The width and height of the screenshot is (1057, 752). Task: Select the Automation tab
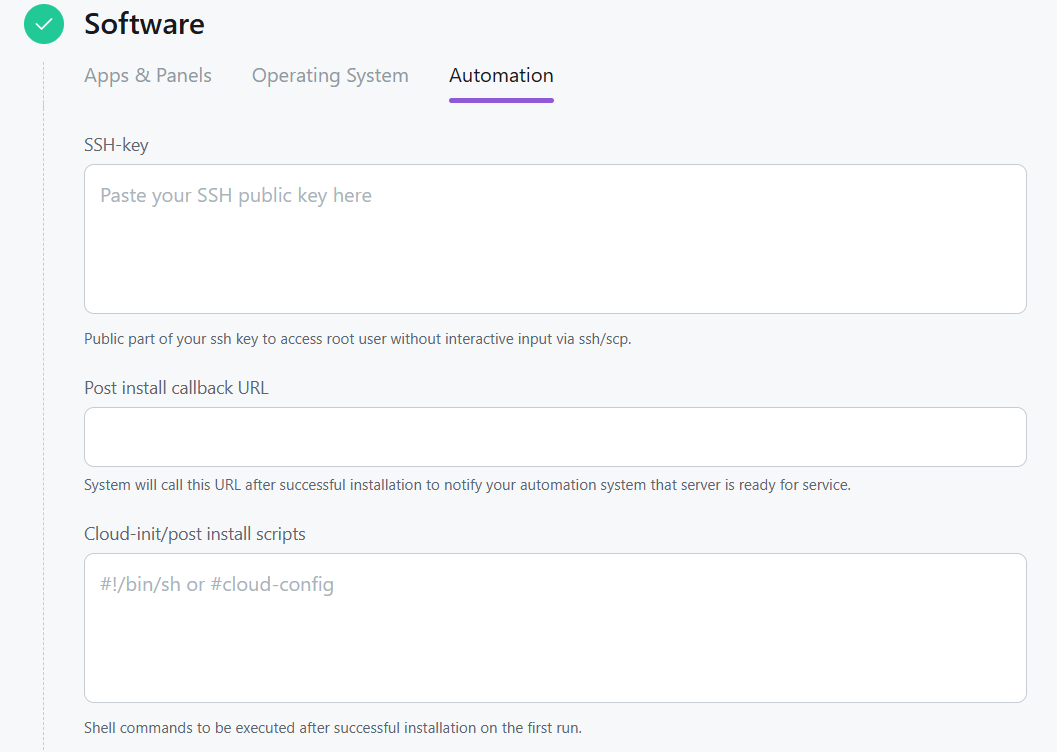tap(501, 76)
